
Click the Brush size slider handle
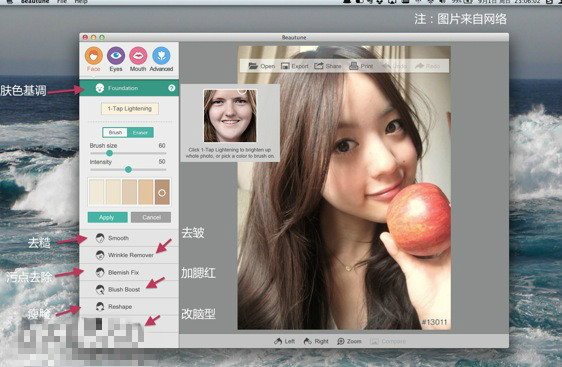(110, 153)
